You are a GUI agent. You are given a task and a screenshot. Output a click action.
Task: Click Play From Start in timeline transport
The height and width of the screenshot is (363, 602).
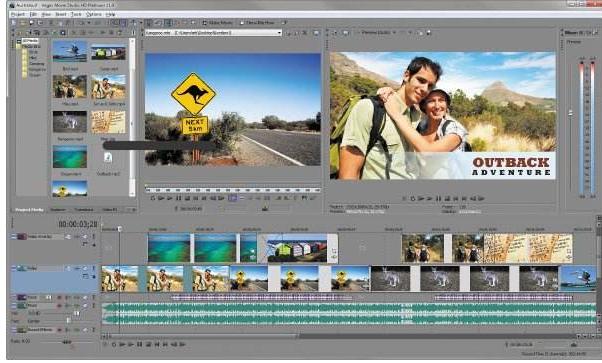122,345
